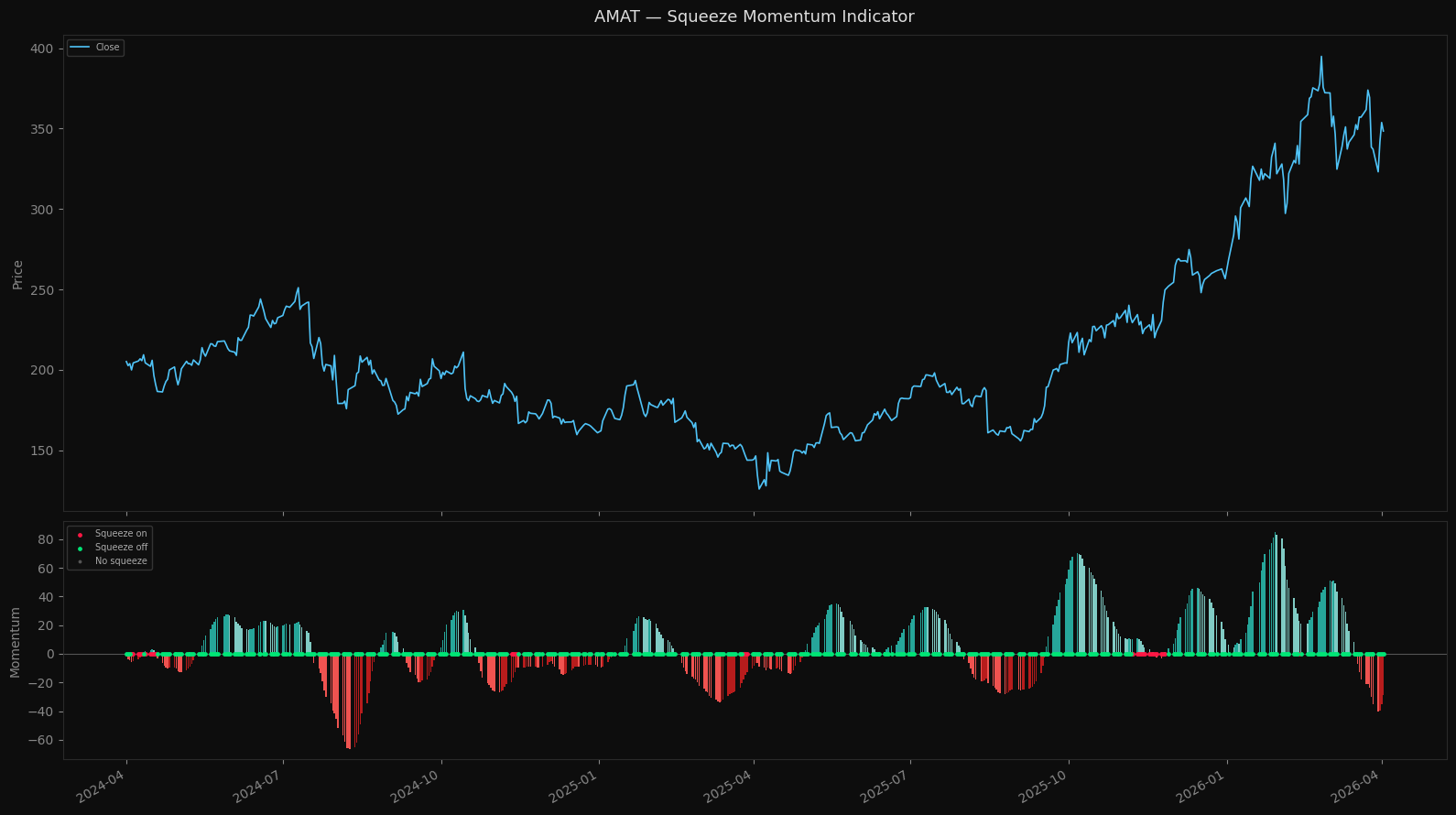This screenshot has width=1456, height=815.
Task: Click the 60 momentum tick label
Action: coord(46,569)
